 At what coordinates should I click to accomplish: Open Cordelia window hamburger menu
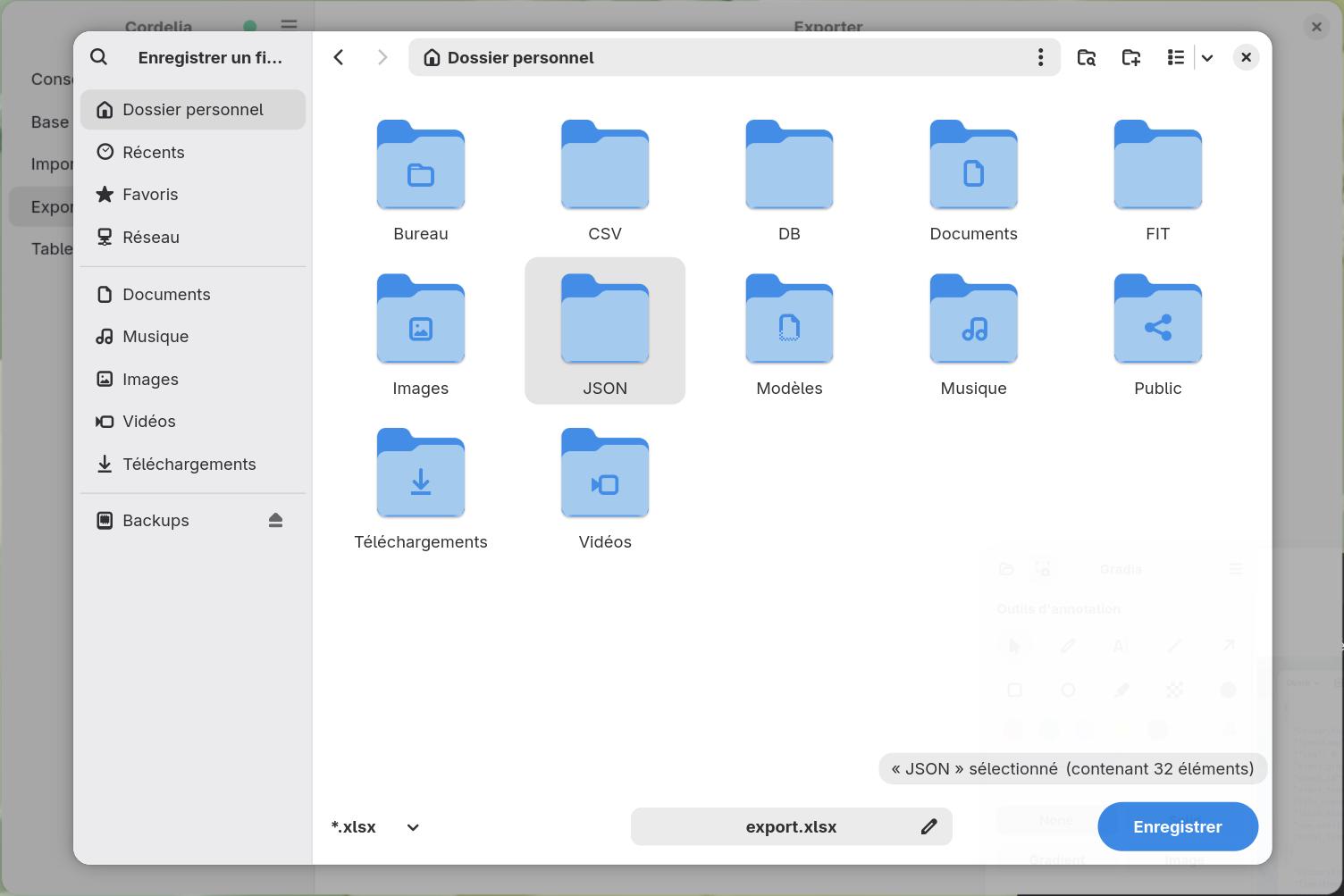click(x=289, y=25)
